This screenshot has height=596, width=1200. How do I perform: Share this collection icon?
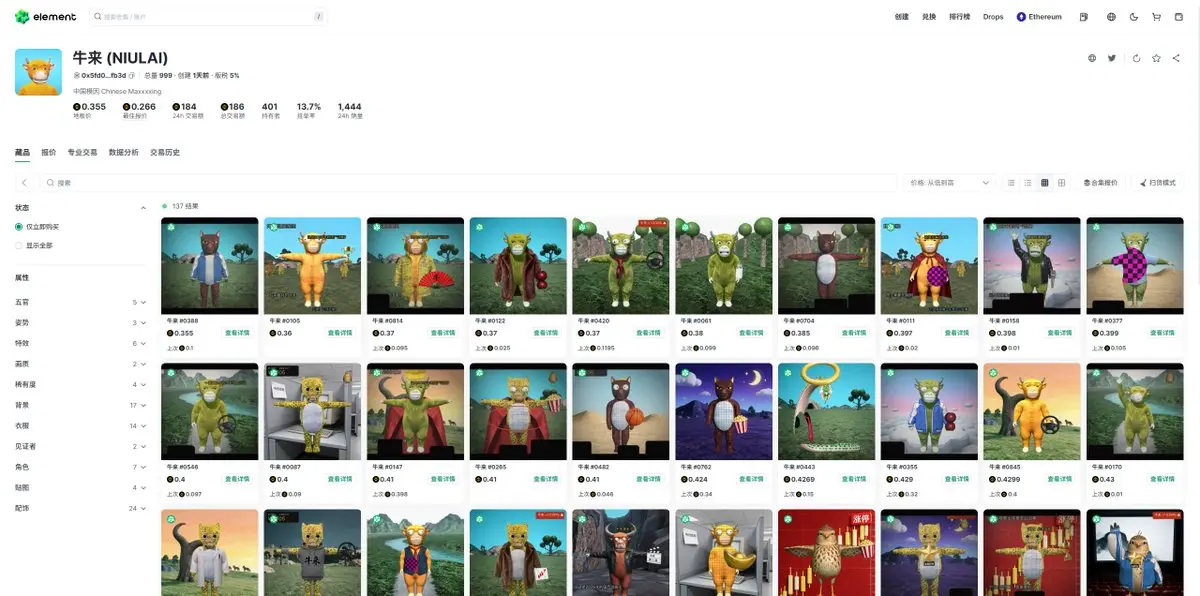(x=1176, y=58)
